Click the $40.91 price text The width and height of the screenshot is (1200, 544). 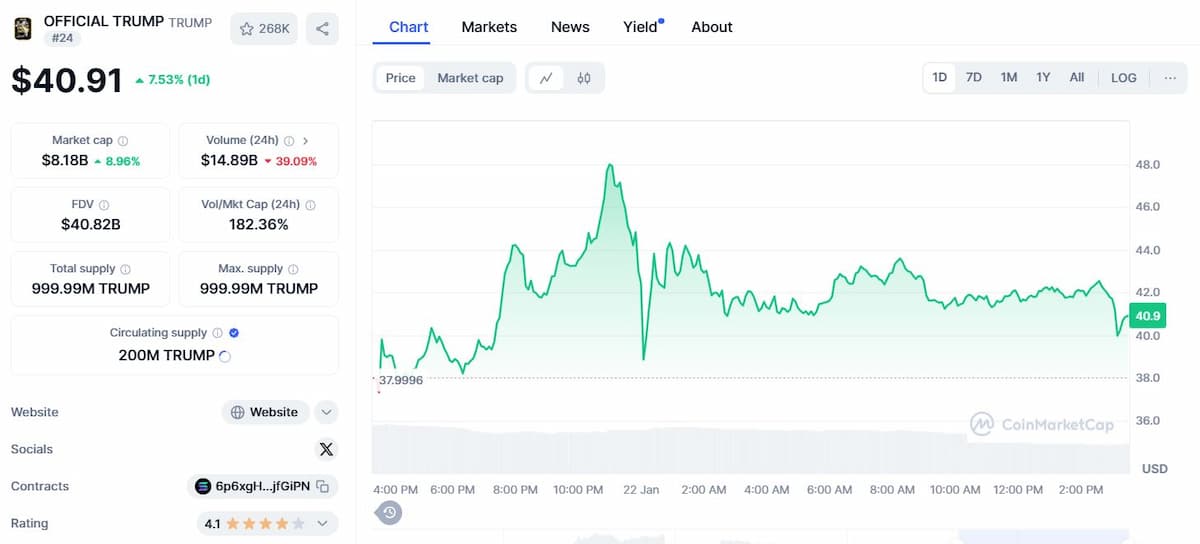pos(67,80)
